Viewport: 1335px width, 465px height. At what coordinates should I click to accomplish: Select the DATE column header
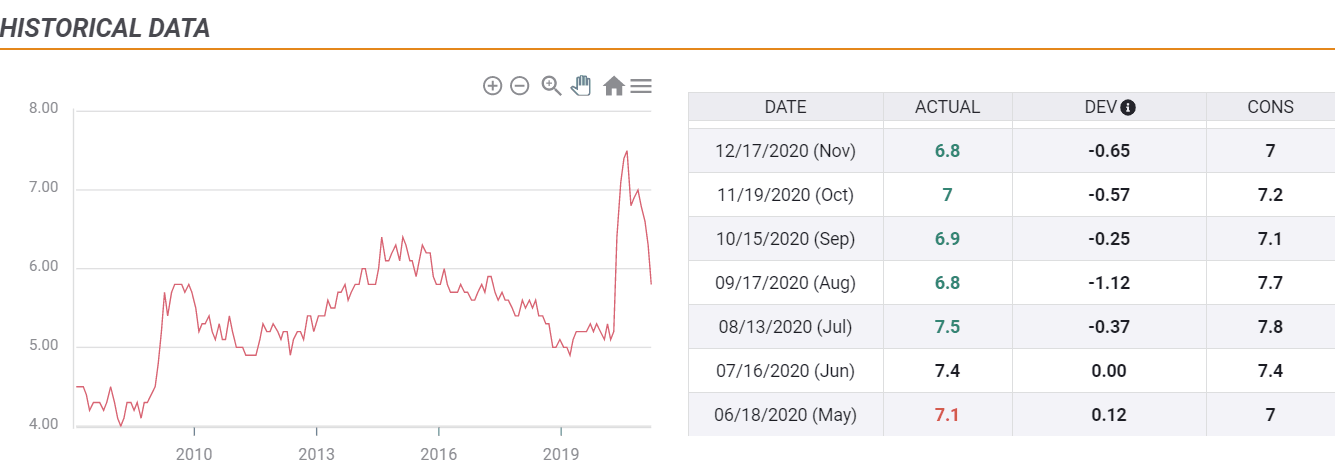pyautogui.click(x=785, y=107)
